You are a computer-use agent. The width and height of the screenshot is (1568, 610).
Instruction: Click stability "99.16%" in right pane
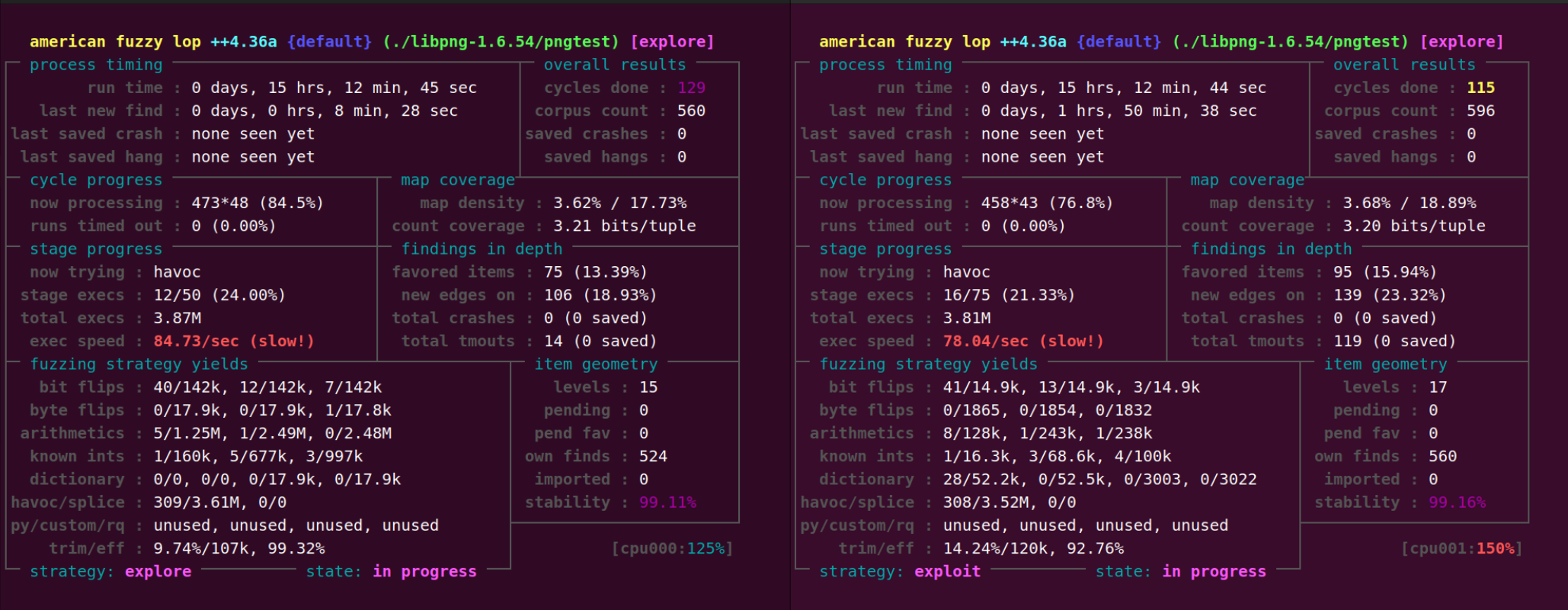[x=1457, y=502]
